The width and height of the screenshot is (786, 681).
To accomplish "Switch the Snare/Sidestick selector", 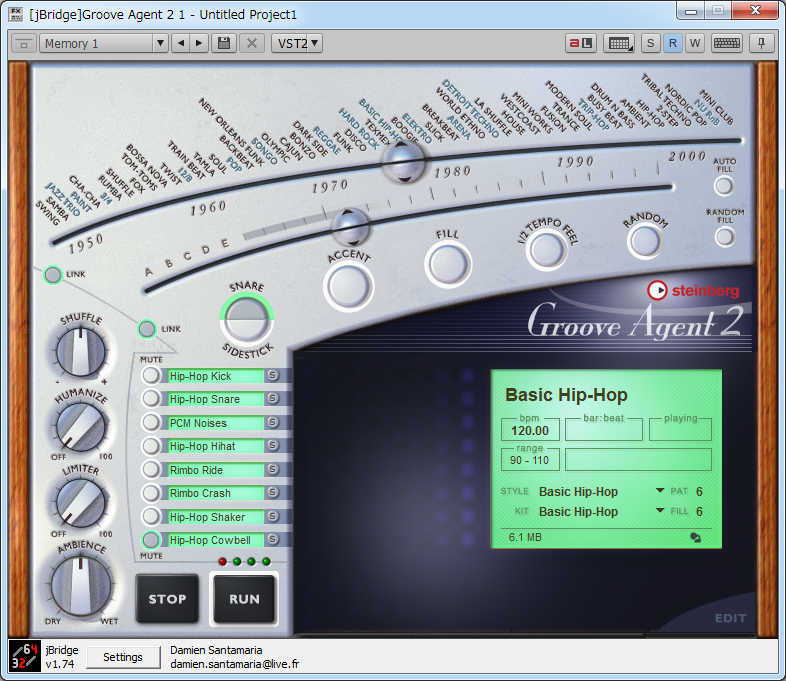I will 247,319.
